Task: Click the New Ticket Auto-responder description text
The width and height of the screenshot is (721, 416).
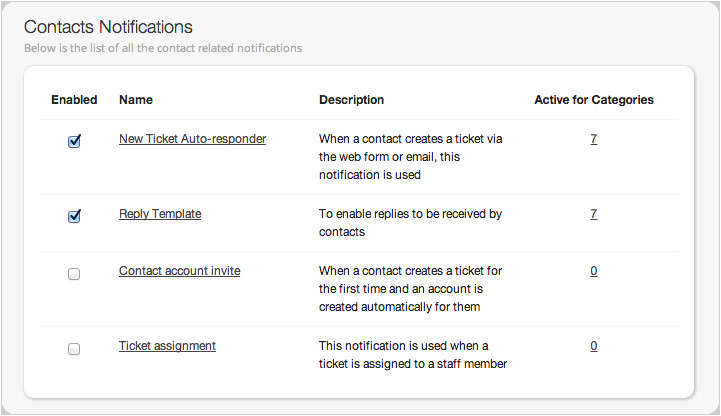Action: [x=410, y=157]
